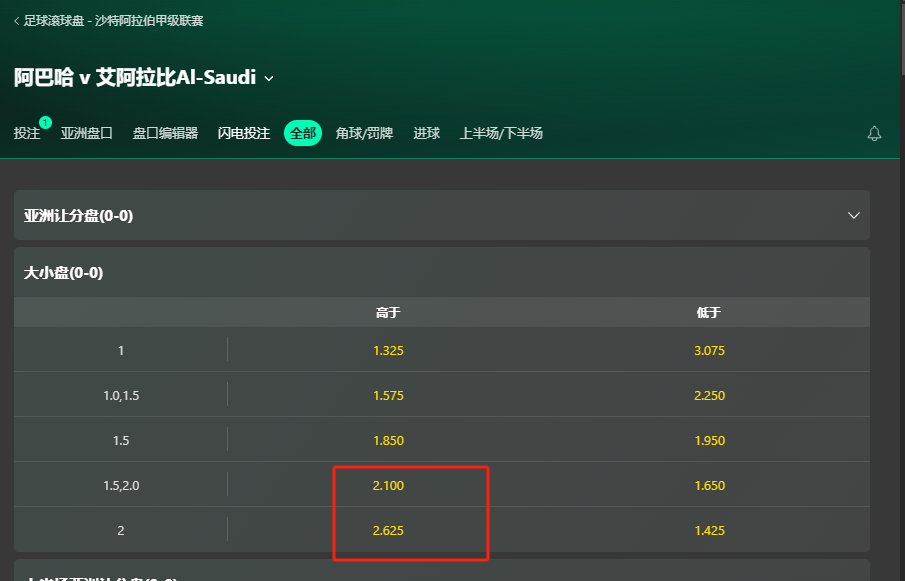Click the notification bell icon

pyautogui.click(x=874, y=133)
